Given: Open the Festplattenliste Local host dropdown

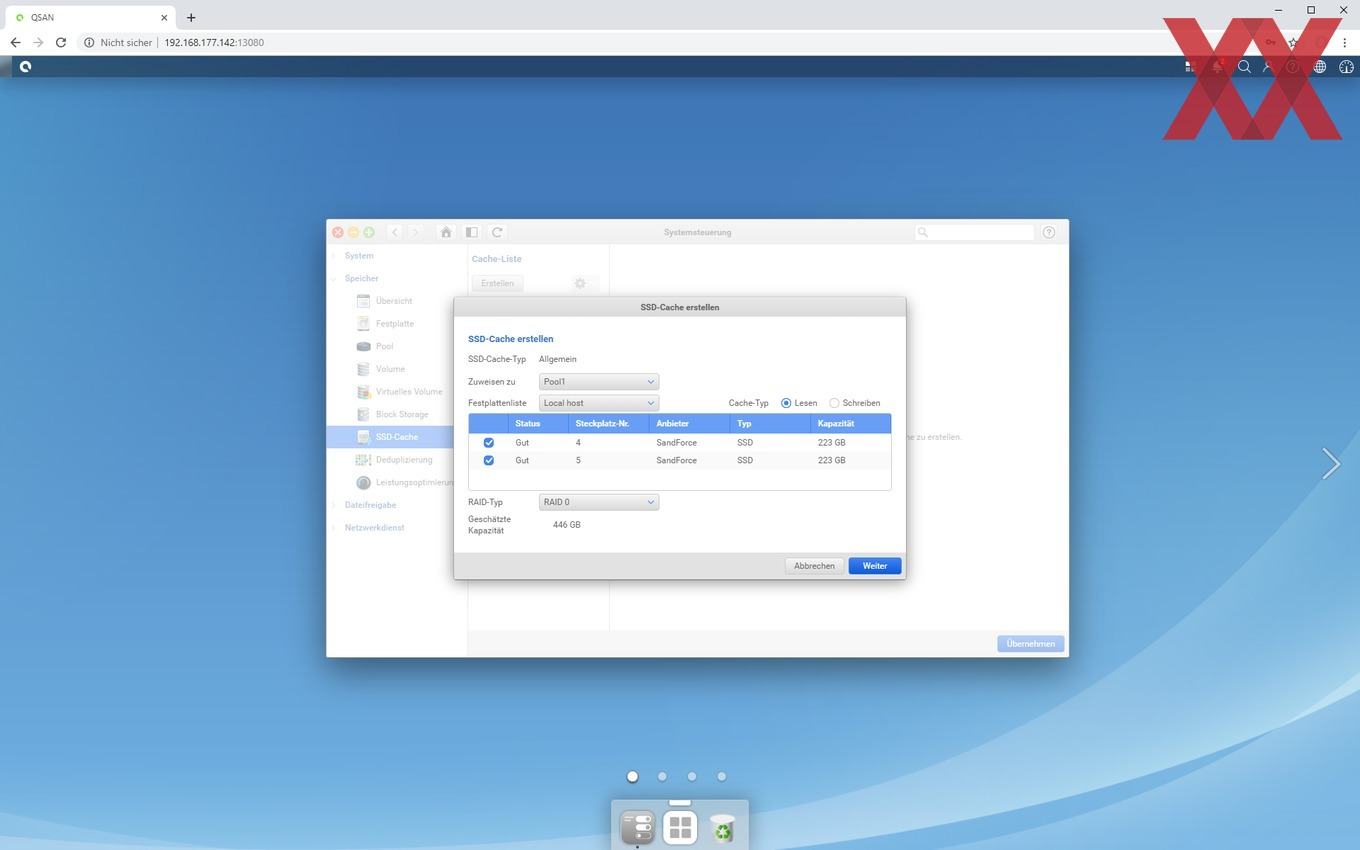Looking at the screenshot, I should coord(598,403).
